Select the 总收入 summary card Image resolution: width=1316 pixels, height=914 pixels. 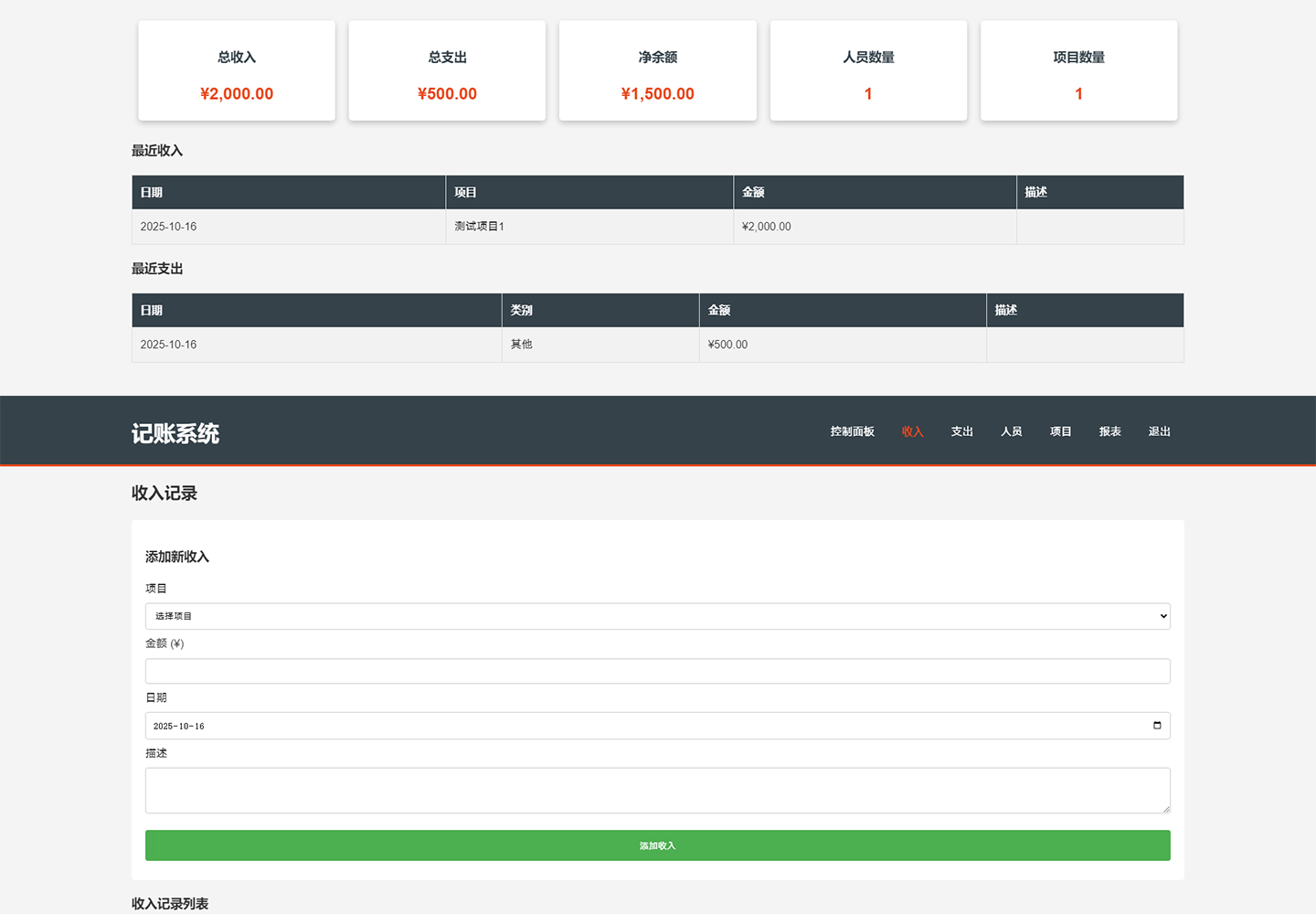point(237,71)
